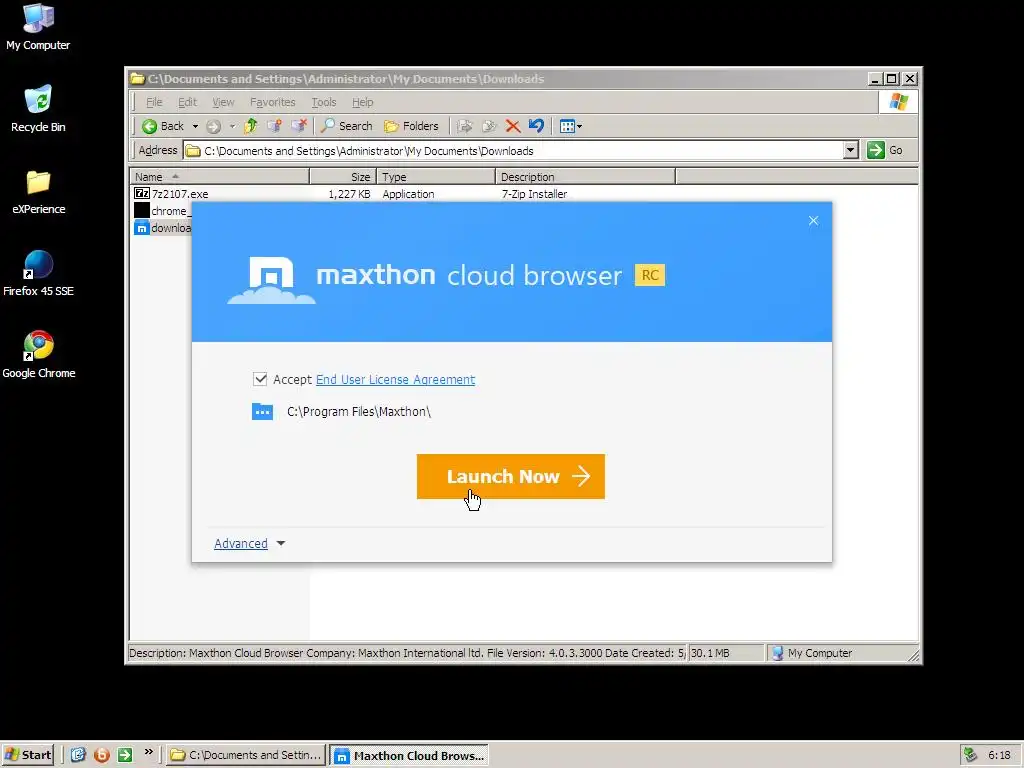Image resolution: width=1024 pixels, height=768 pixels.
Task: Toggle the Folders pane button
Action: click(x=411, y=126)
